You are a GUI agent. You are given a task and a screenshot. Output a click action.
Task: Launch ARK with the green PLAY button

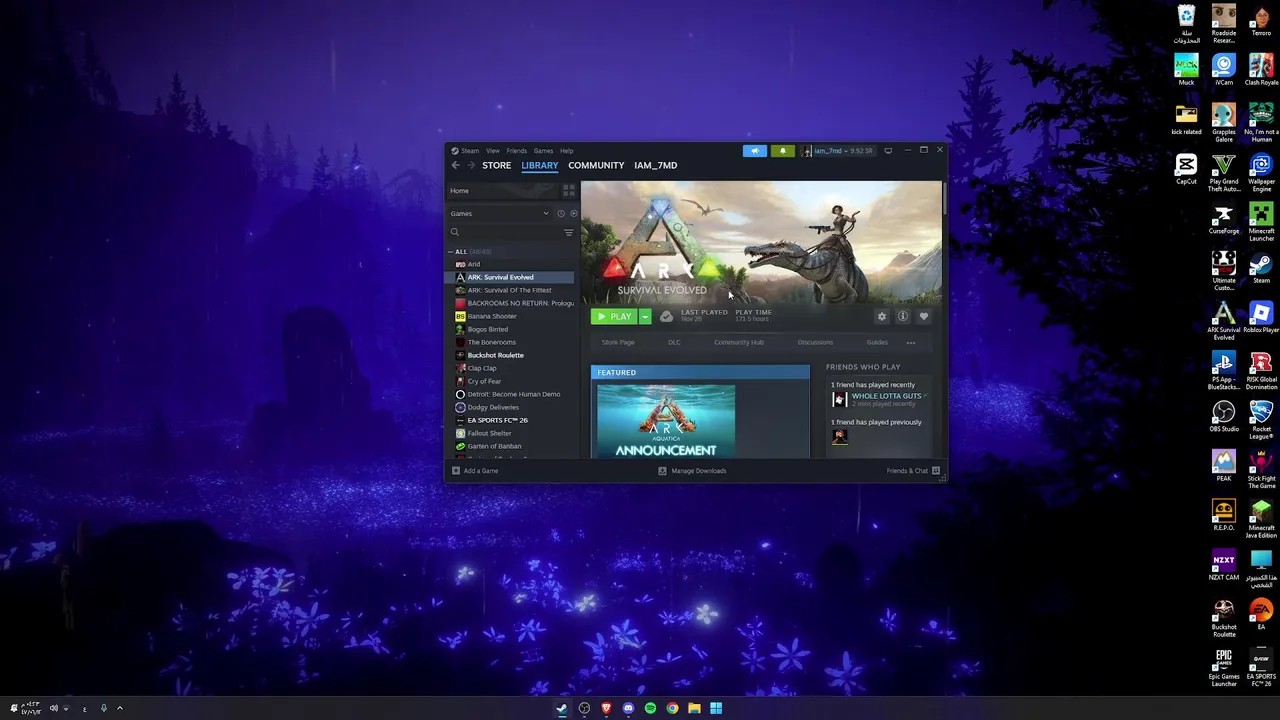(x=614, y=316)
